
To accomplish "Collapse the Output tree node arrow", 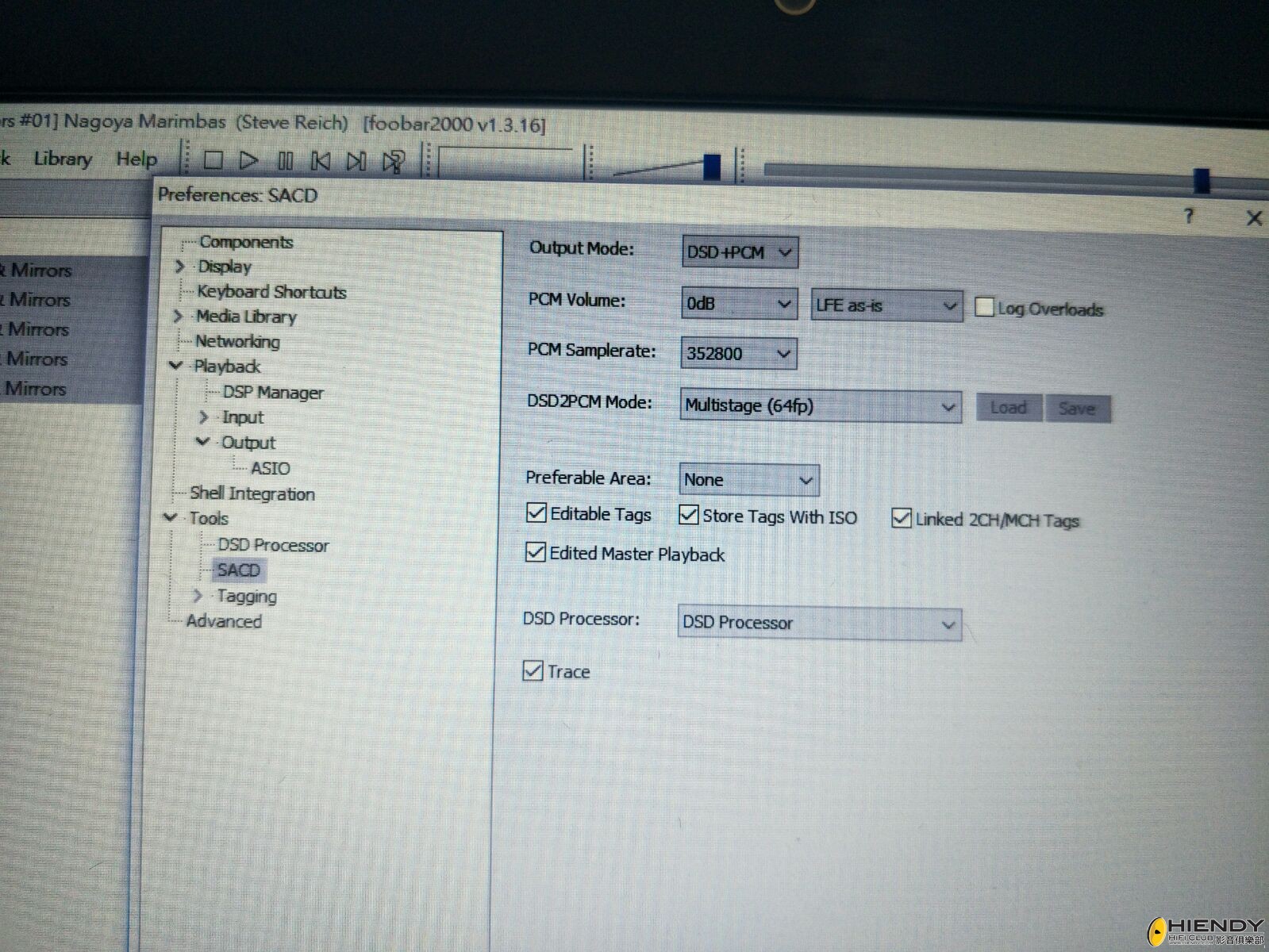I will pyautogui.click(x=202, y=441).
